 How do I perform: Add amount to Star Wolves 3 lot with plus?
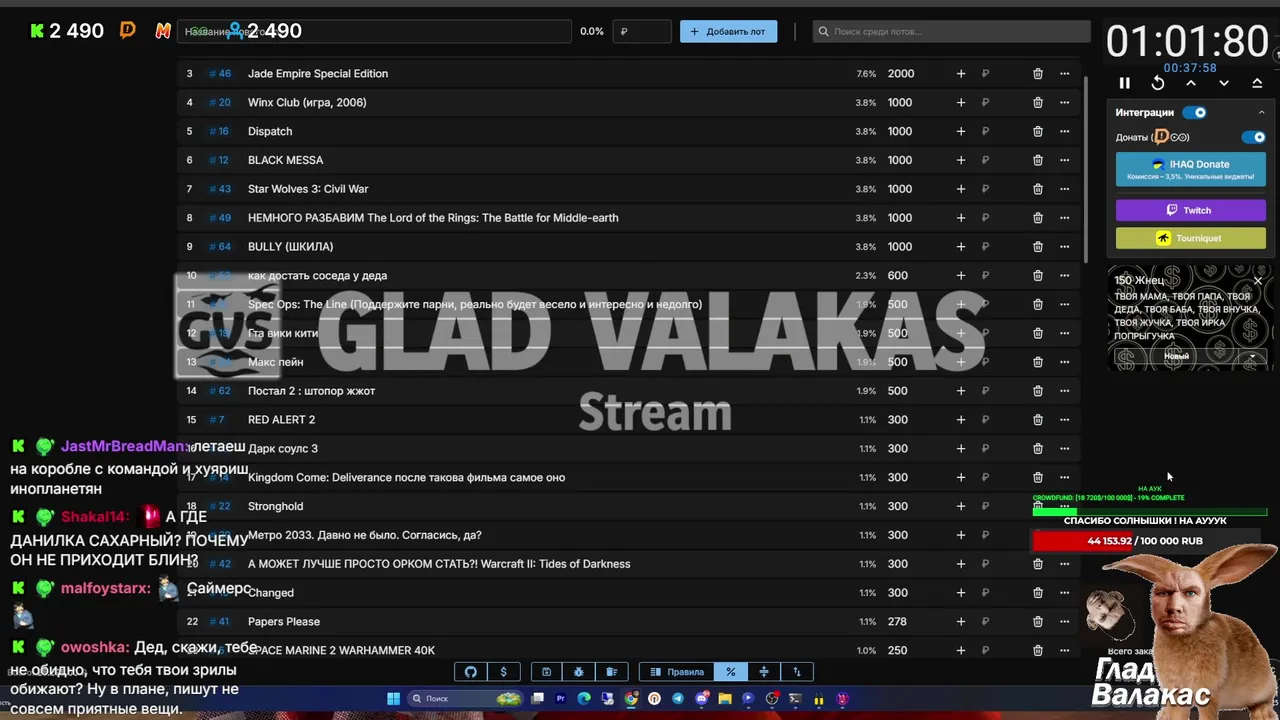click(961, 189)
